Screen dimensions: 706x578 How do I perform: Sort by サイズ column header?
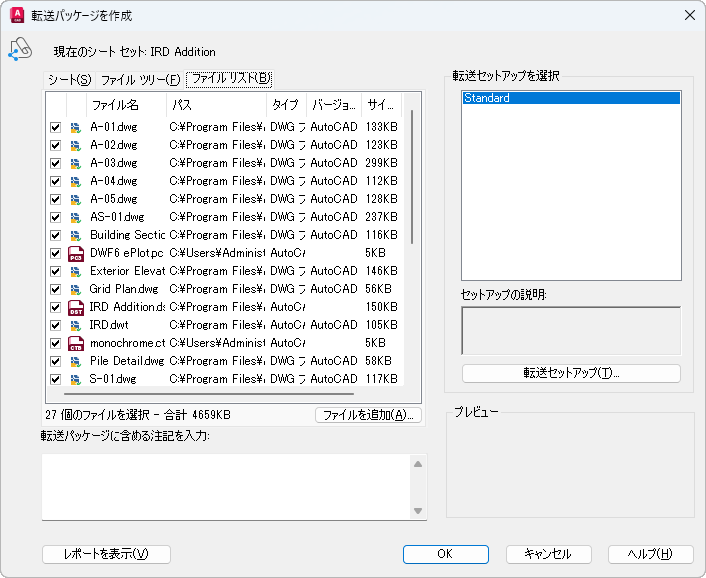point(381,105)
